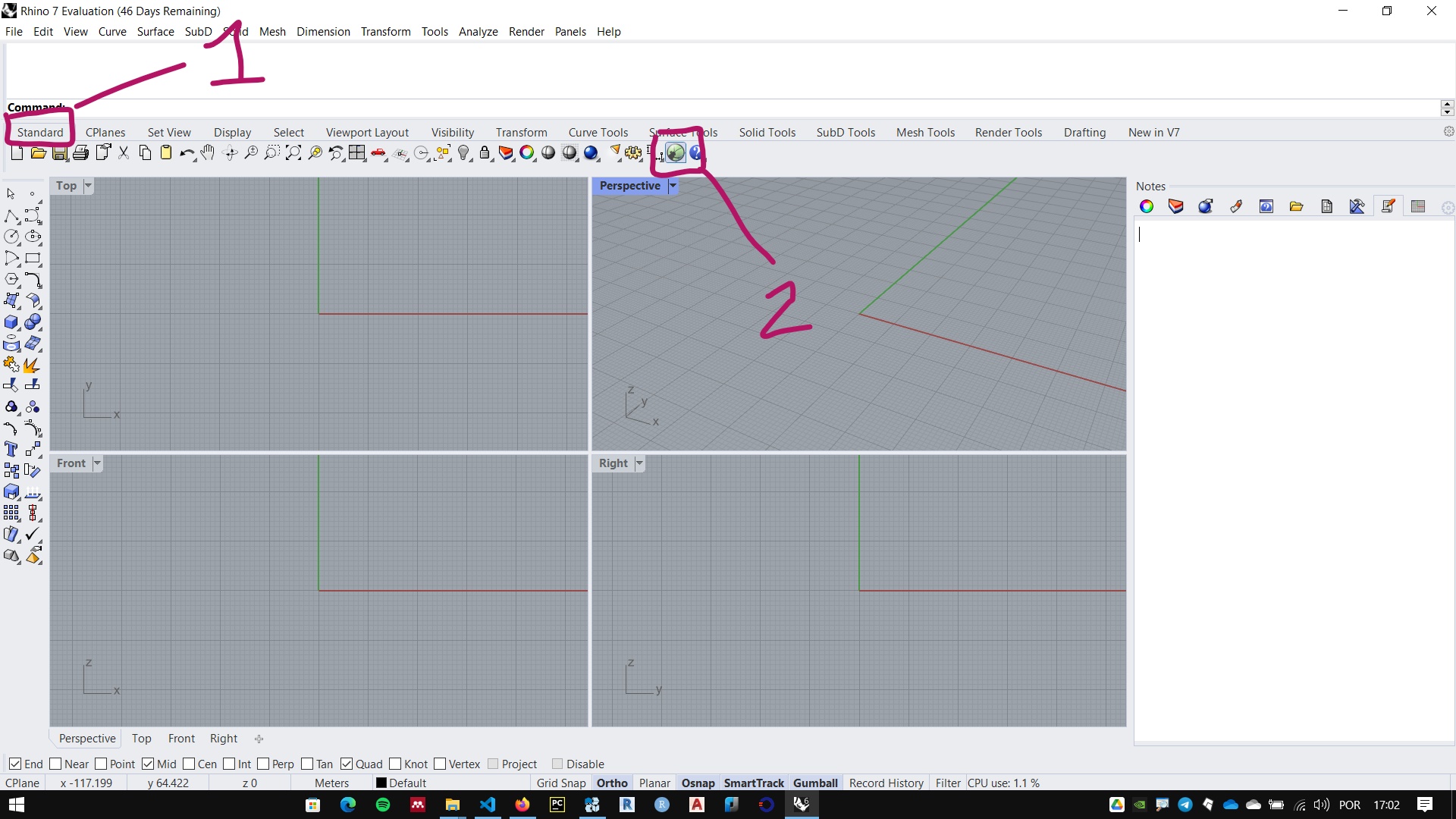Viewport: 1456px width, 819px height.
Task: Select the Pan hand tool
Action: point(208,153)
